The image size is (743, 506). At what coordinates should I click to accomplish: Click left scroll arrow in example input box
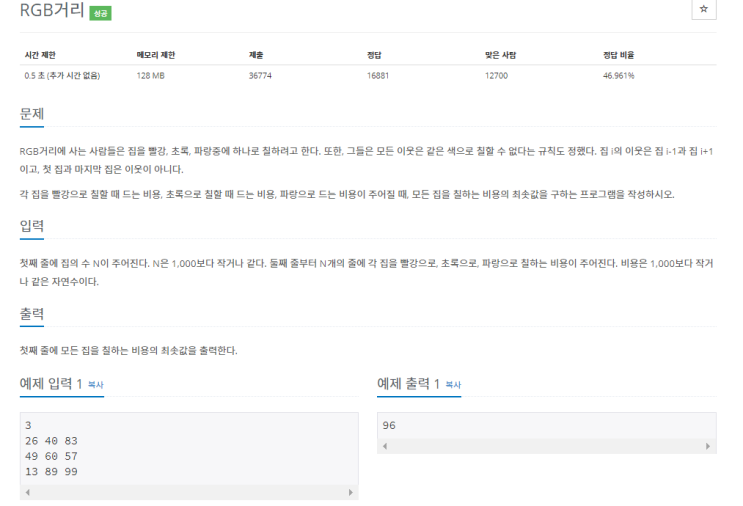tap(27, 492)
